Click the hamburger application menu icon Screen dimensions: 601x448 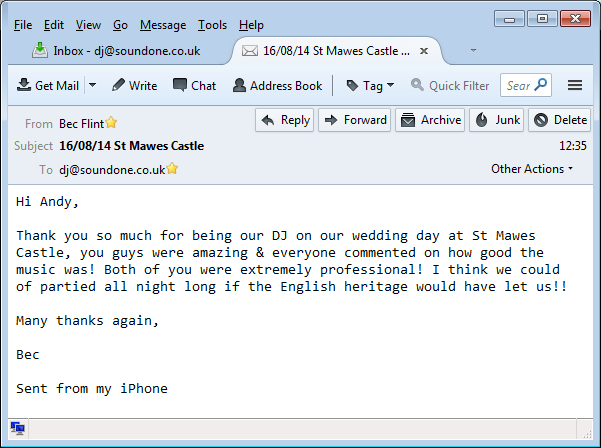[x=575, y=86]
